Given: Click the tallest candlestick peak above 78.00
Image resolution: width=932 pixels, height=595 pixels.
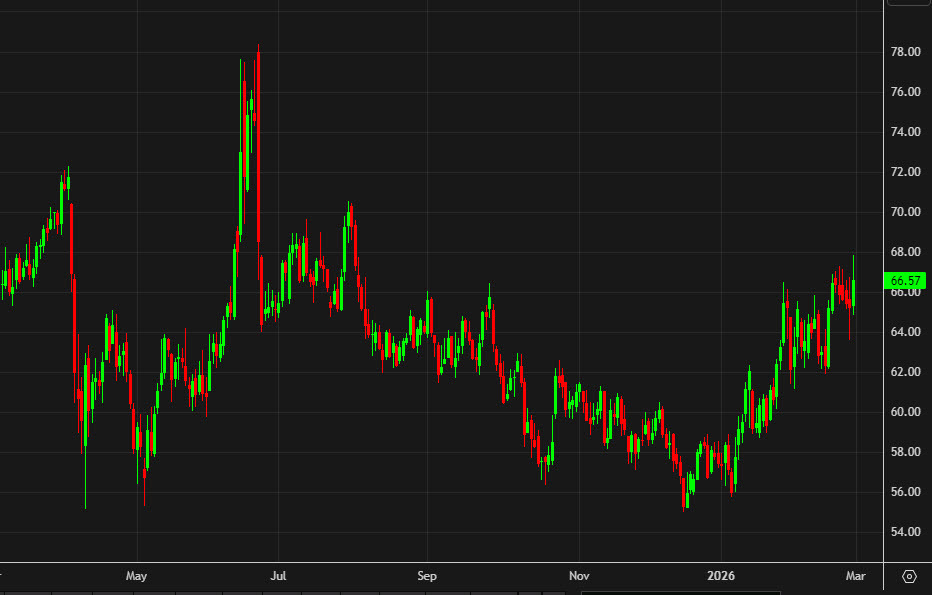Looking at the screenshot, I should point(258,46).
